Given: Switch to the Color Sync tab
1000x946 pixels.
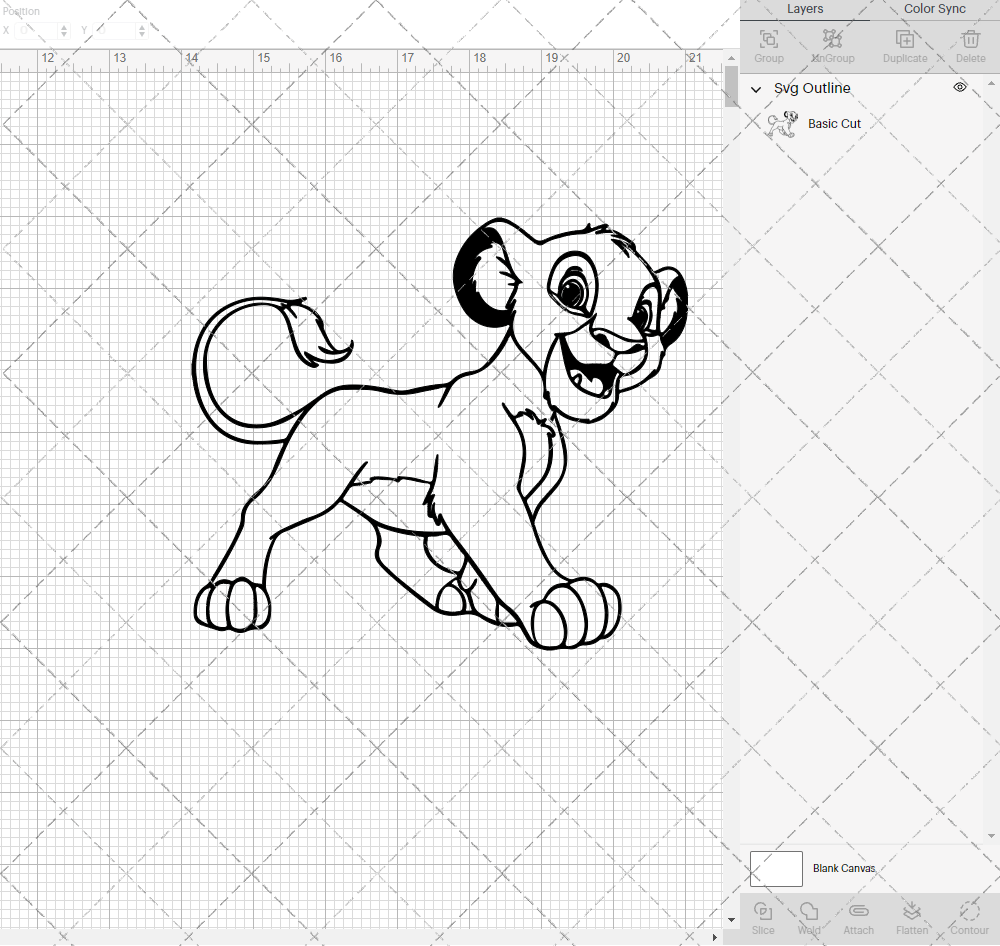Looking at the screenshot, I should [x=934, y=9].
